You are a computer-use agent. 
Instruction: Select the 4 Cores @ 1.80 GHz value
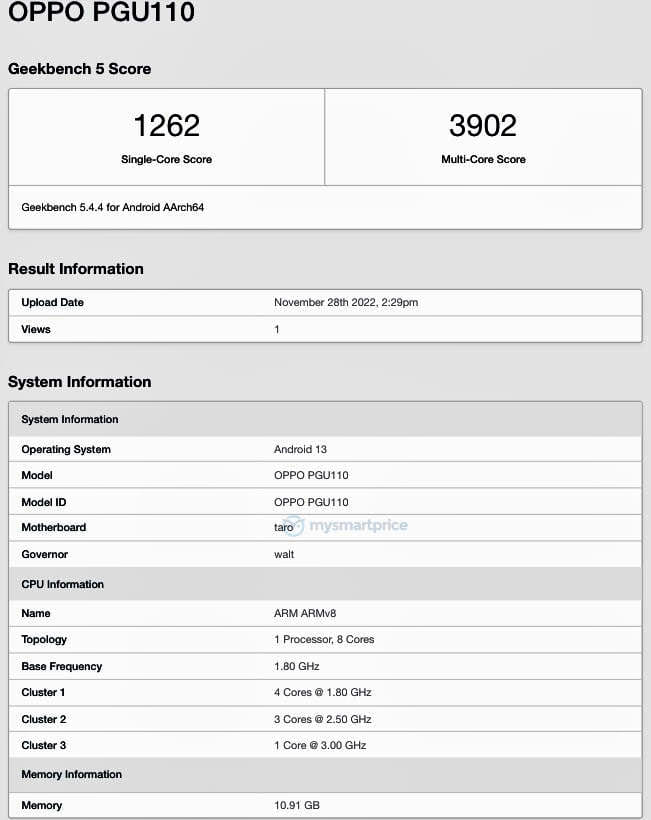[323, 692]
